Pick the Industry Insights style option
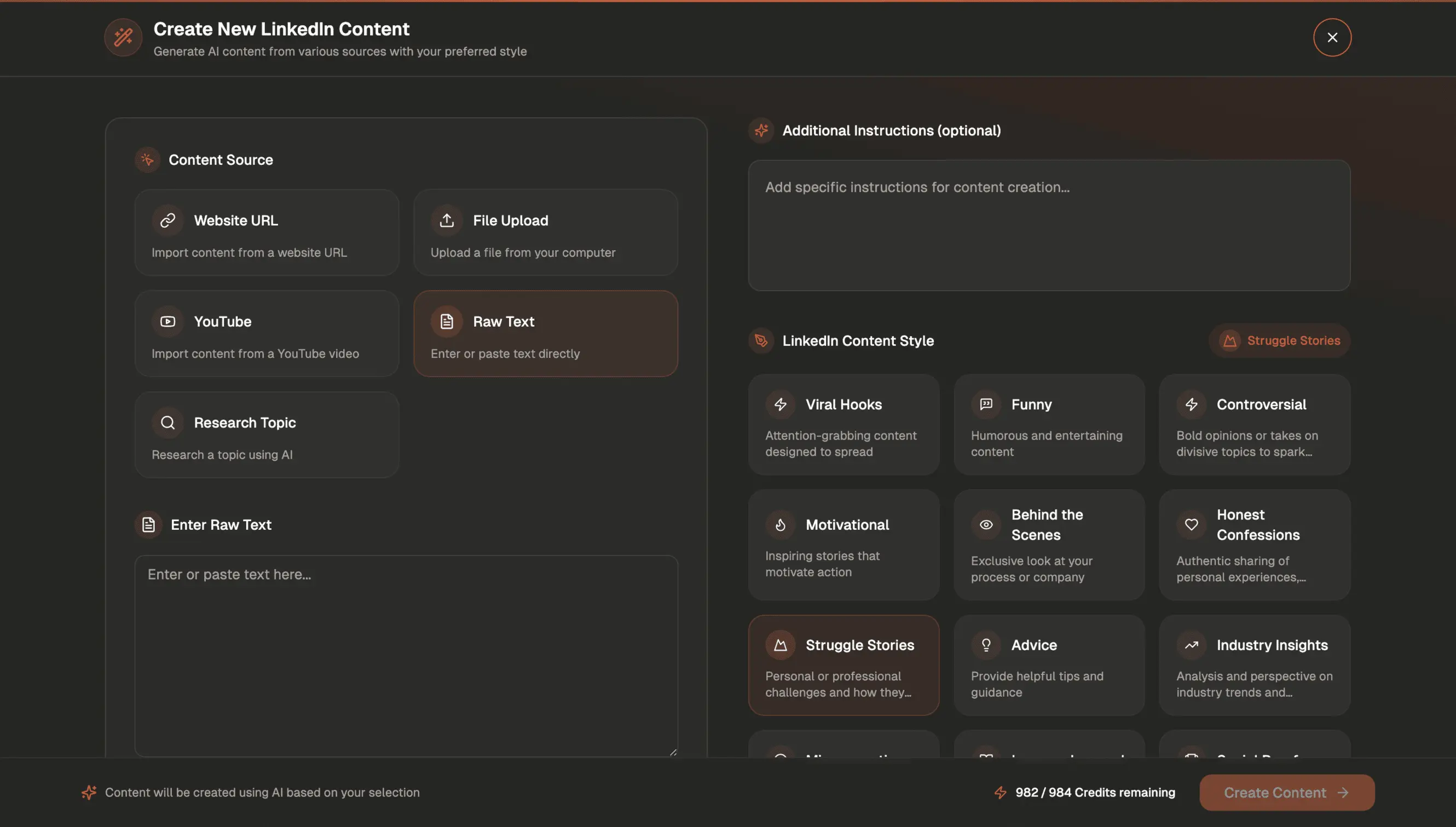The width and height of the screenshot is (1456, 827). [1255, 666]
